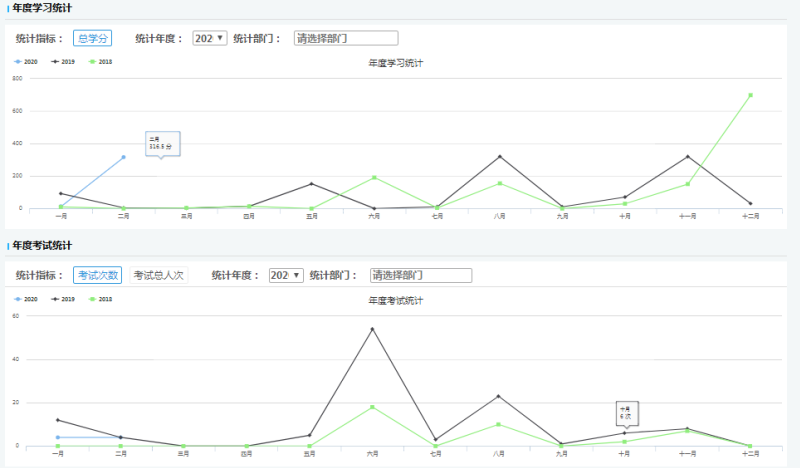Viewport: 800px width, 468px height.
Task: Click the 2019 January point in the exam chart
Action: coord(58,420)
